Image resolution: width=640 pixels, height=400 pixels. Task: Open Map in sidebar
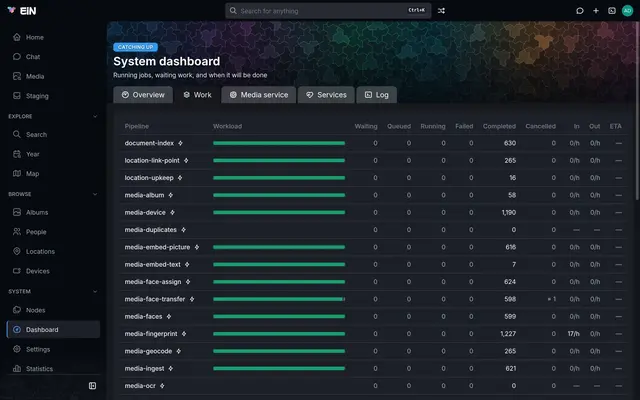(53, 174)
